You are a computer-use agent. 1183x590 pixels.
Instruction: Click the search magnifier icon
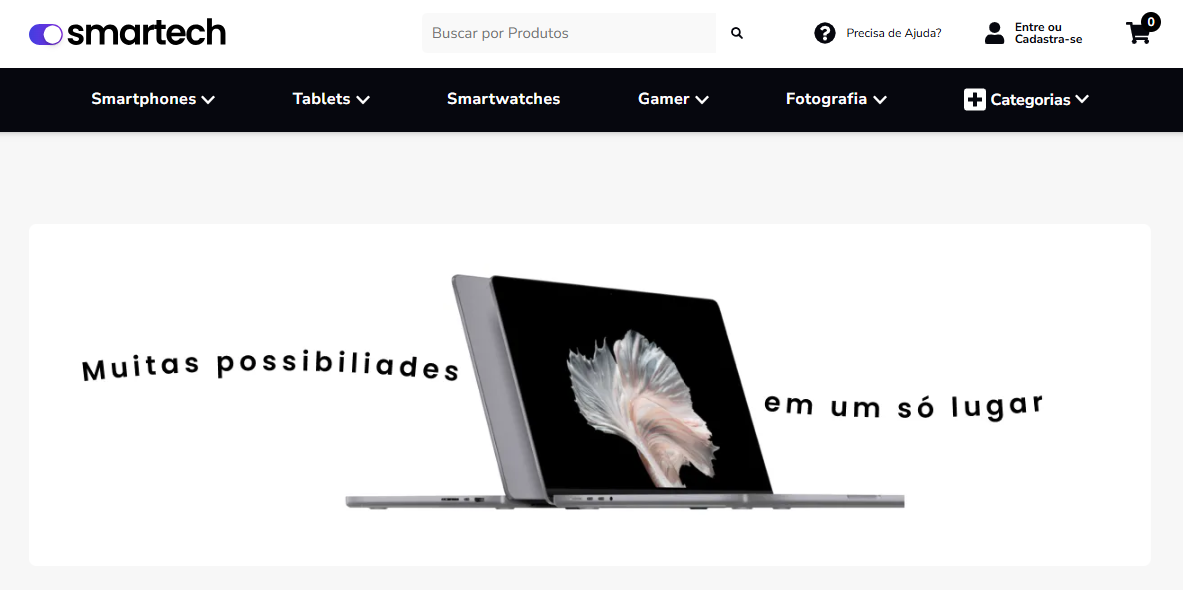click(737, 33)
